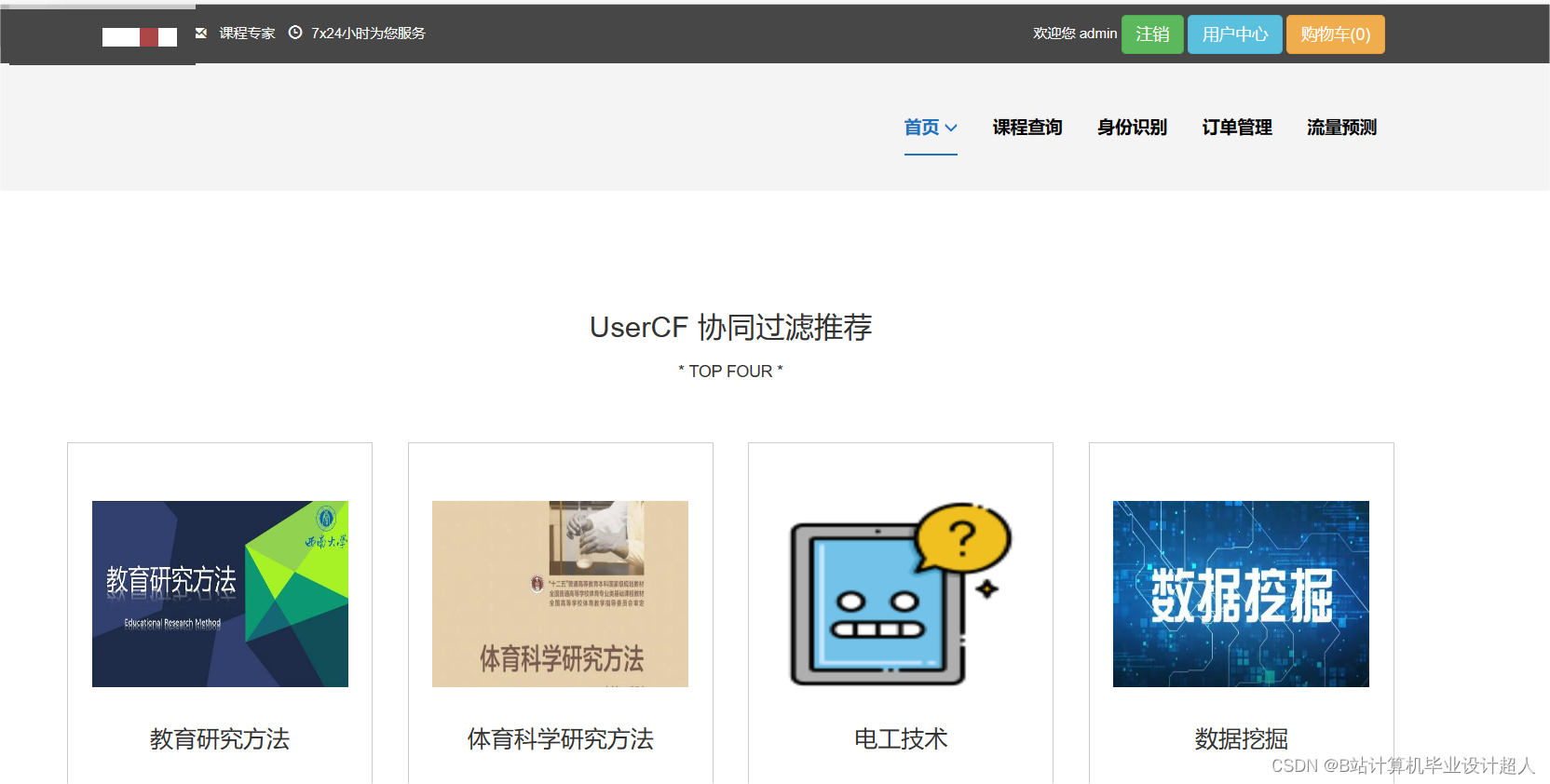Open the 购物车(0) shopping cart
This screenshot has height=784, width=1550.
pyautogui.click(x=1336, y=34)
